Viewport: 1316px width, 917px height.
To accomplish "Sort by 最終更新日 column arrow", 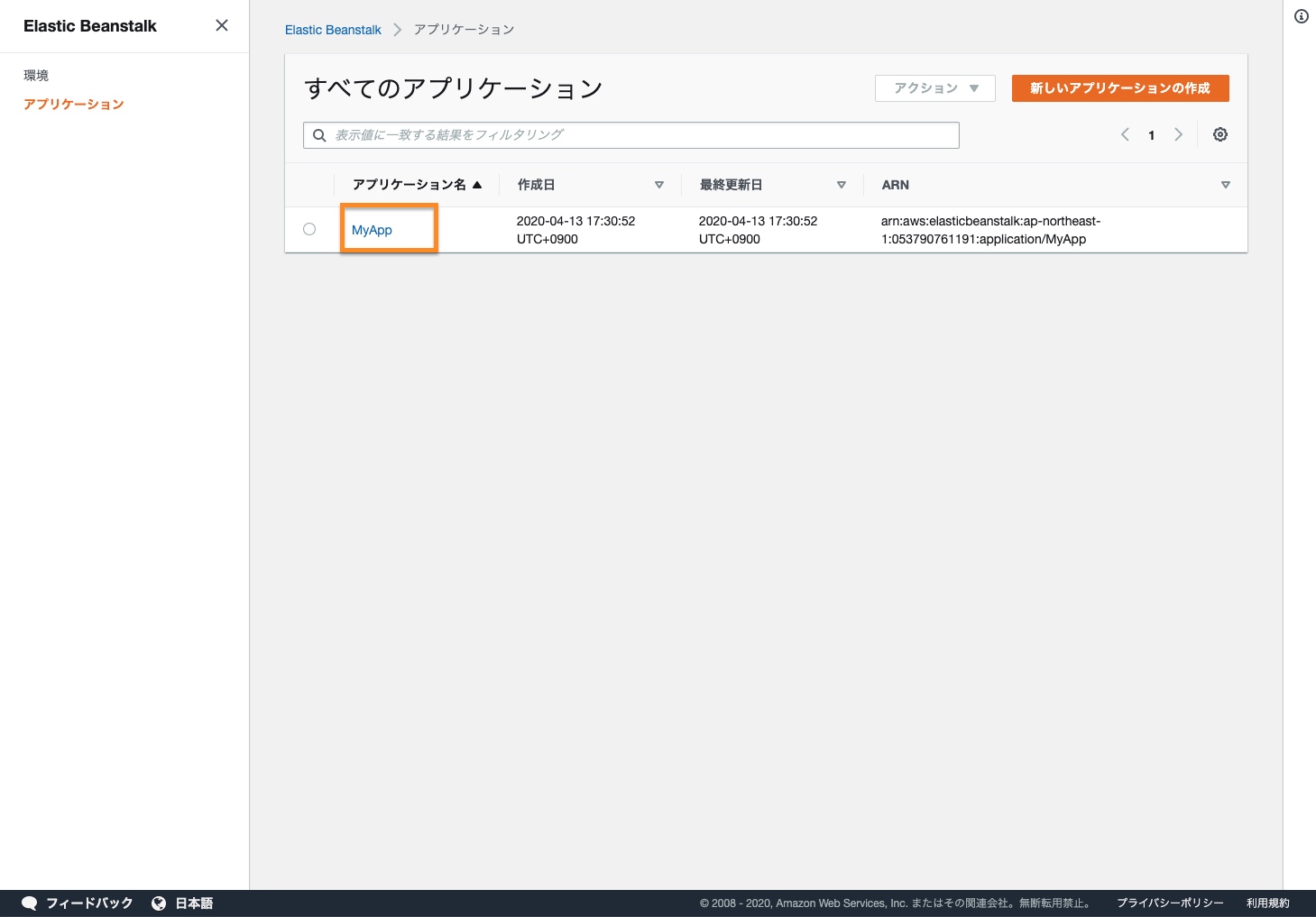I will point(842,185).
